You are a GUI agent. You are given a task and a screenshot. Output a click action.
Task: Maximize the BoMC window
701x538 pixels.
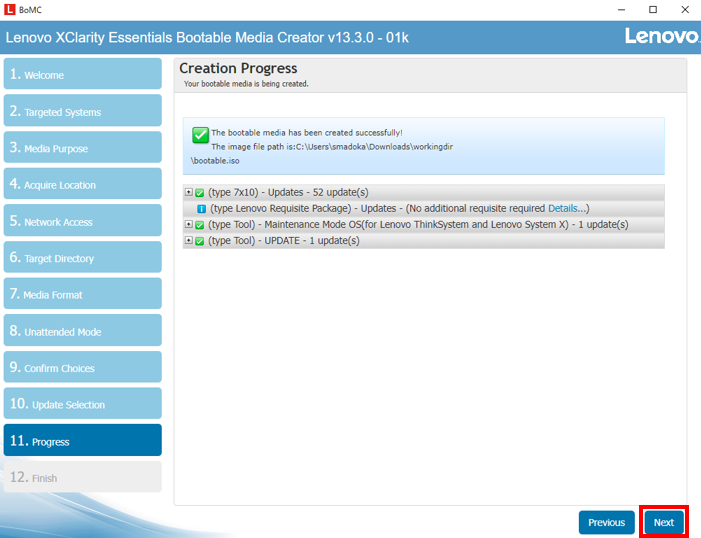click(x=652, y=9)
